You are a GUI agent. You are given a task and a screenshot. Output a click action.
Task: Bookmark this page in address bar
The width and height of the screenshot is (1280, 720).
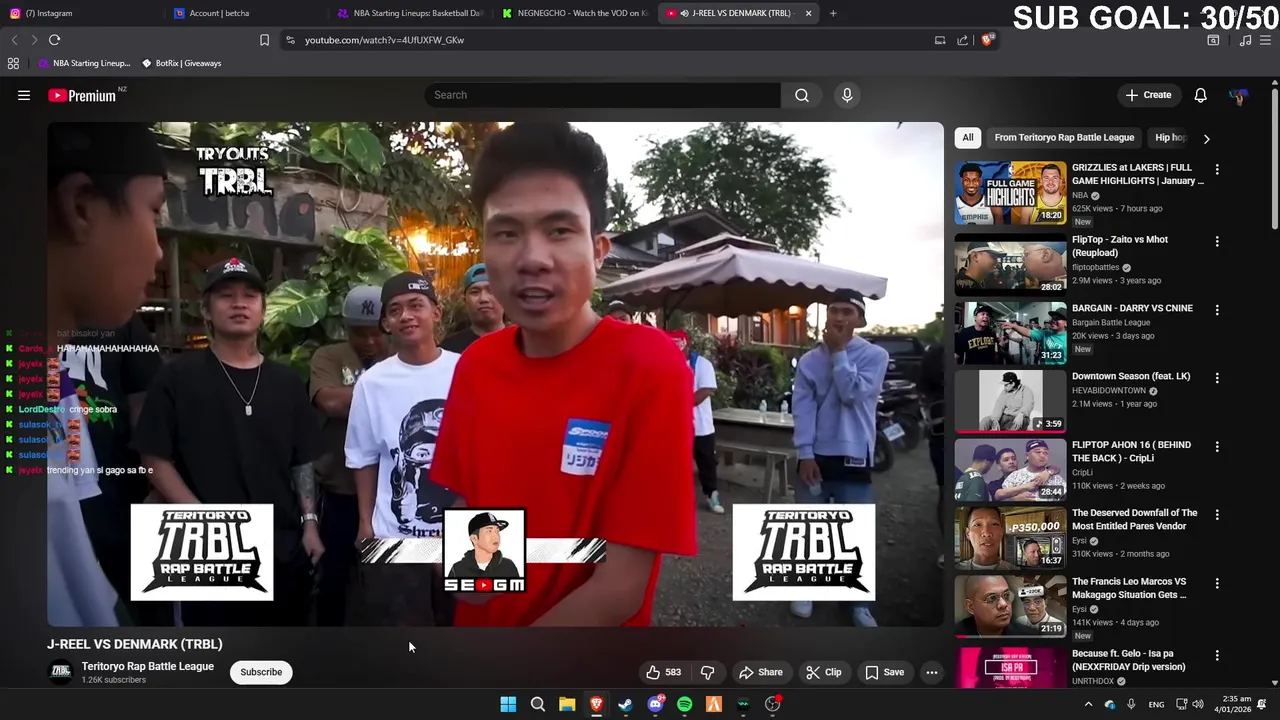[x=264, y=40]
